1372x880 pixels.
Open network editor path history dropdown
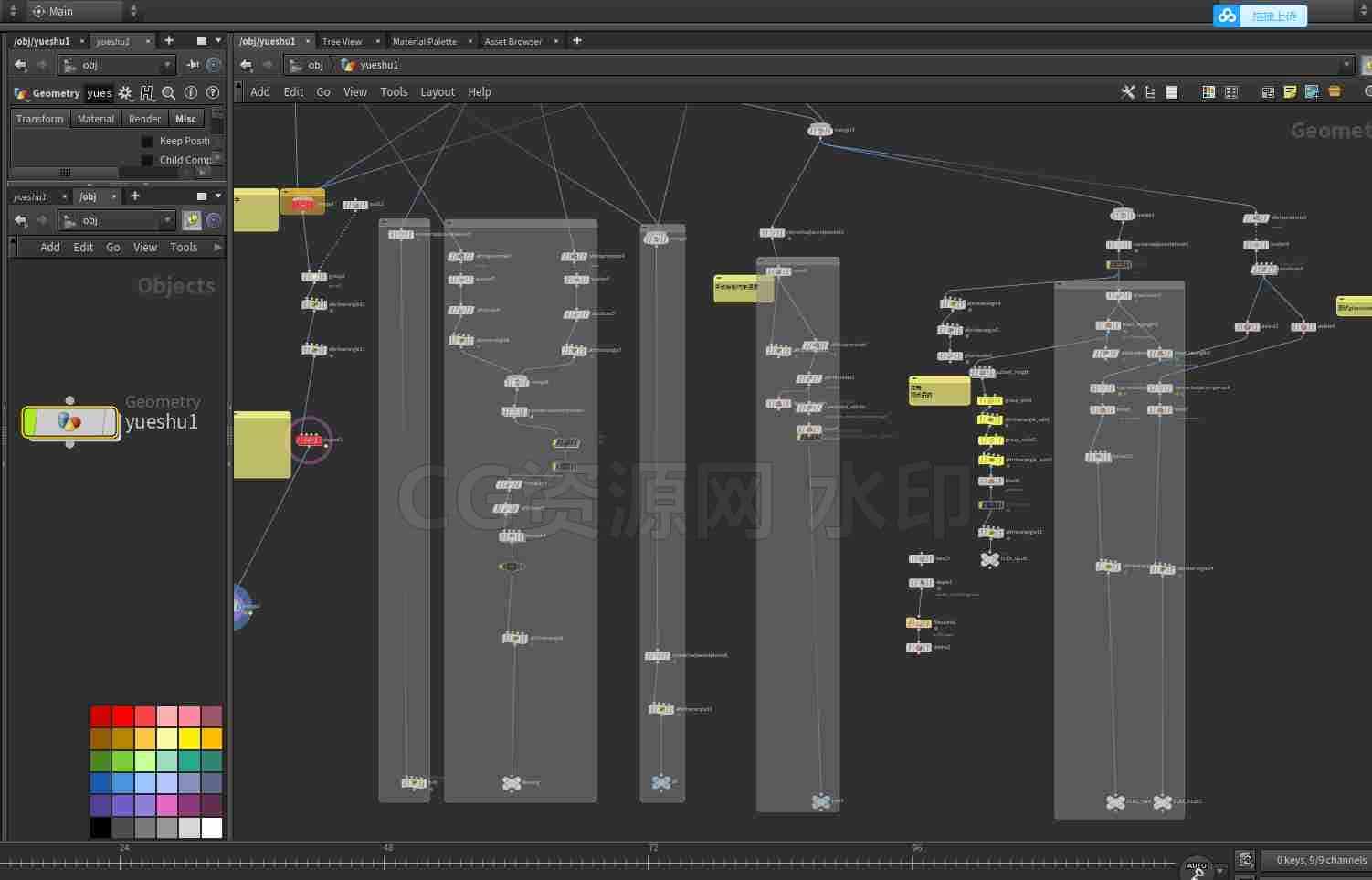click(x=1346, y=65)
